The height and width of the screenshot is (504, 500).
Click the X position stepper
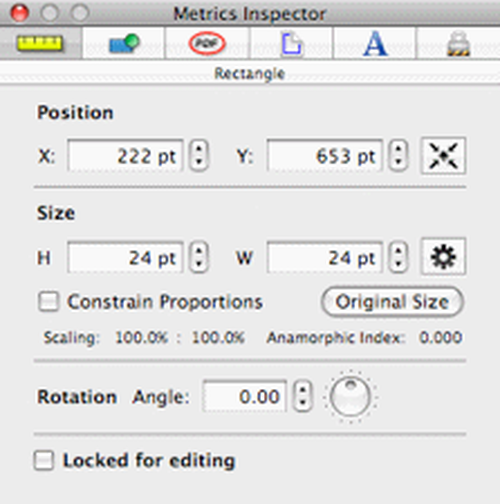[199, 156]
